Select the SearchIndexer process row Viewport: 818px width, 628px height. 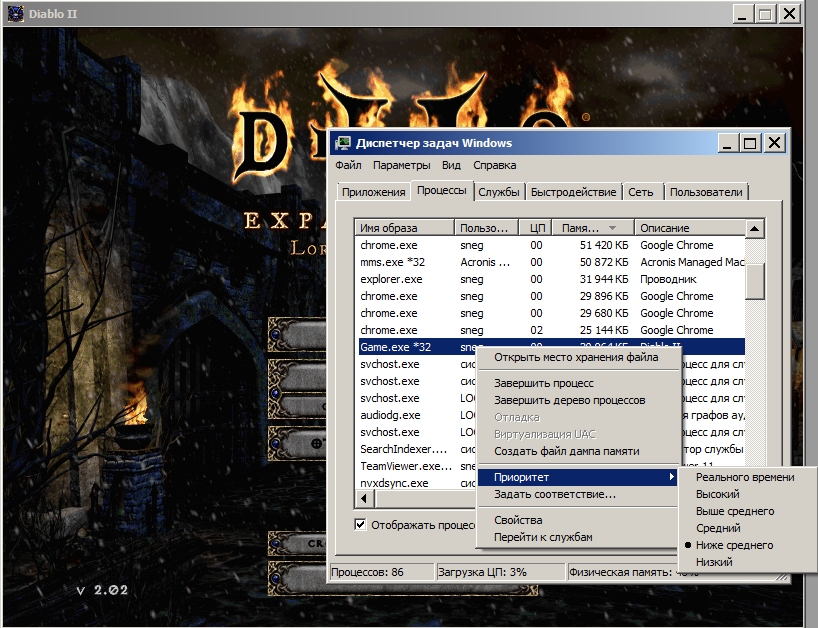417,449
